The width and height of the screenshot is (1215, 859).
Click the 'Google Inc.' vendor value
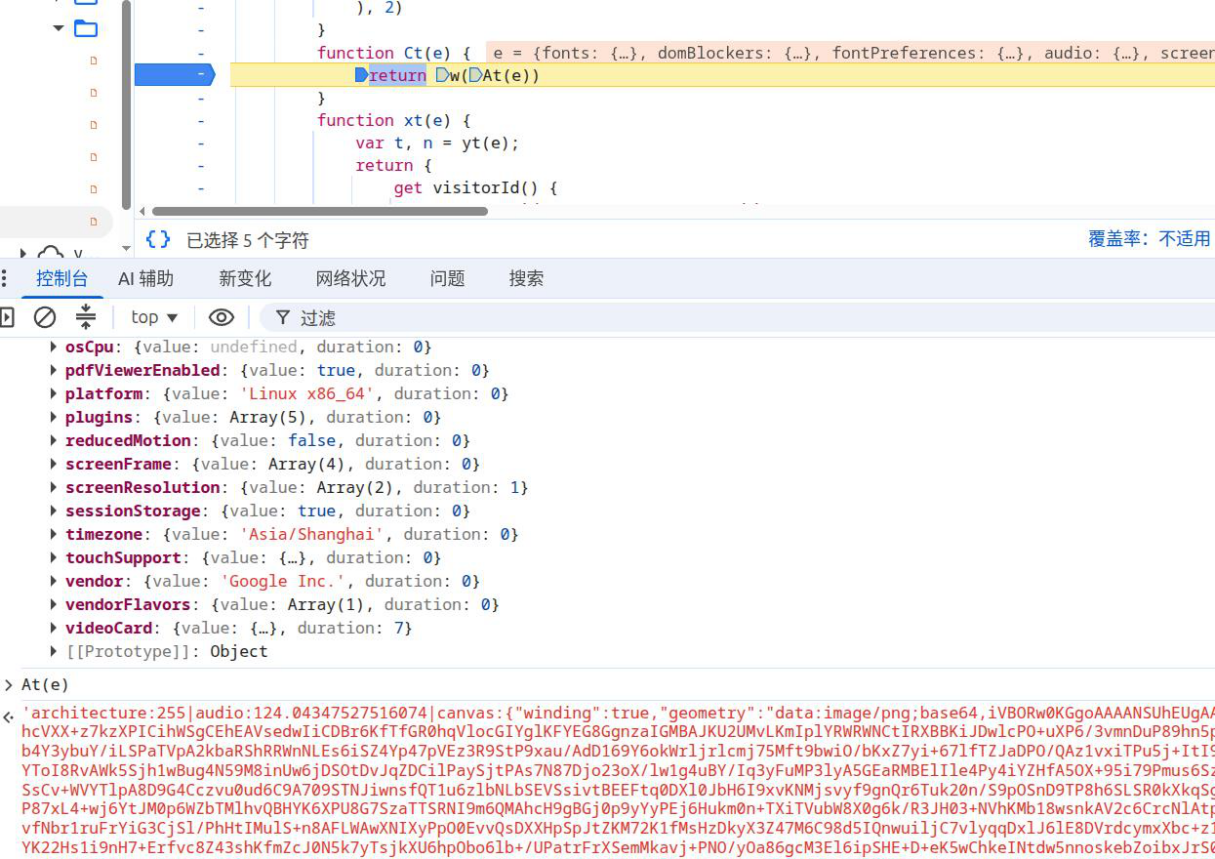coord(282,581)
